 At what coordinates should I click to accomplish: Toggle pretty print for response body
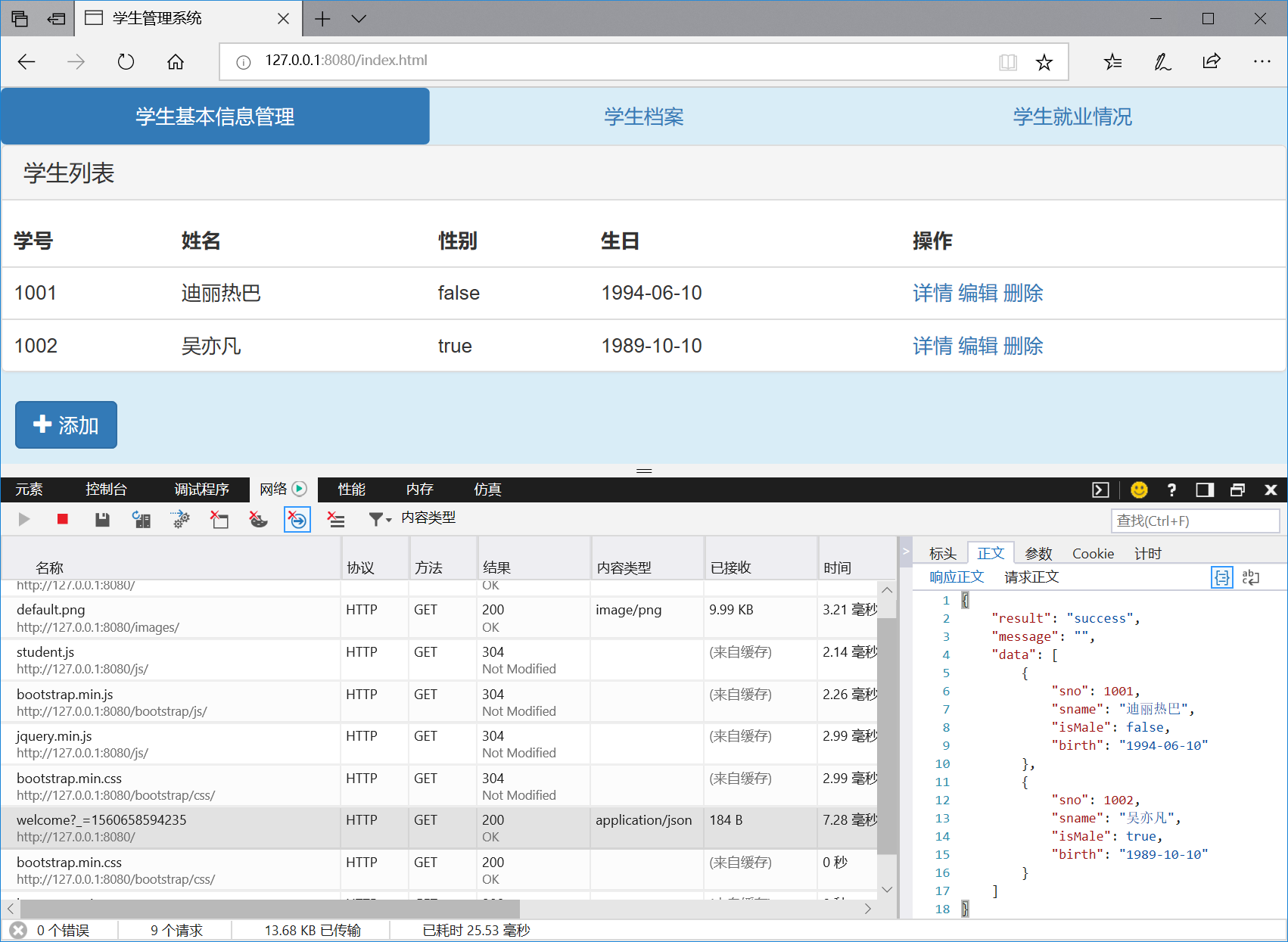1221,577
